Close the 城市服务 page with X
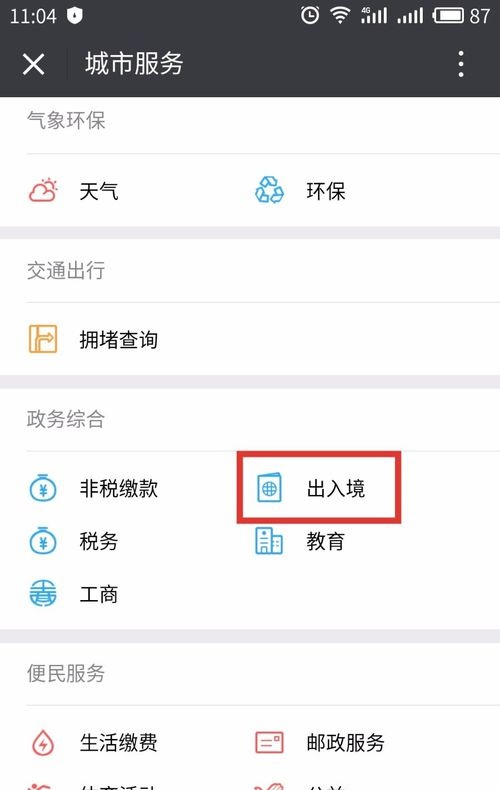 pyautogui.click(x=33, y=64)
